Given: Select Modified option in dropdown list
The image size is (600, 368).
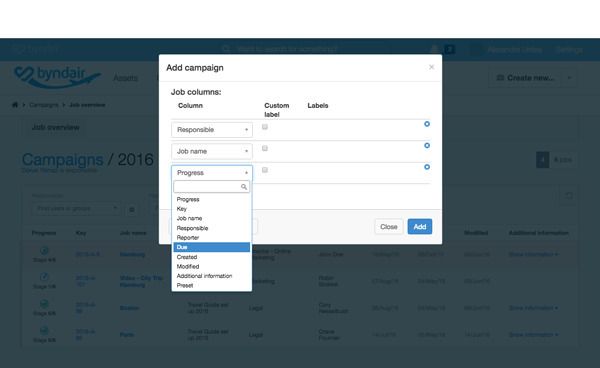Looking at the screenshot, I should click(x=212, y=267).
